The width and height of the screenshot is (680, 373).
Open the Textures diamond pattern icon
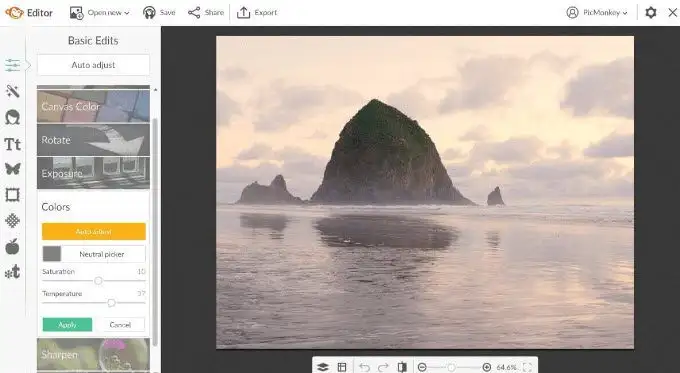[x=13, y=221]
